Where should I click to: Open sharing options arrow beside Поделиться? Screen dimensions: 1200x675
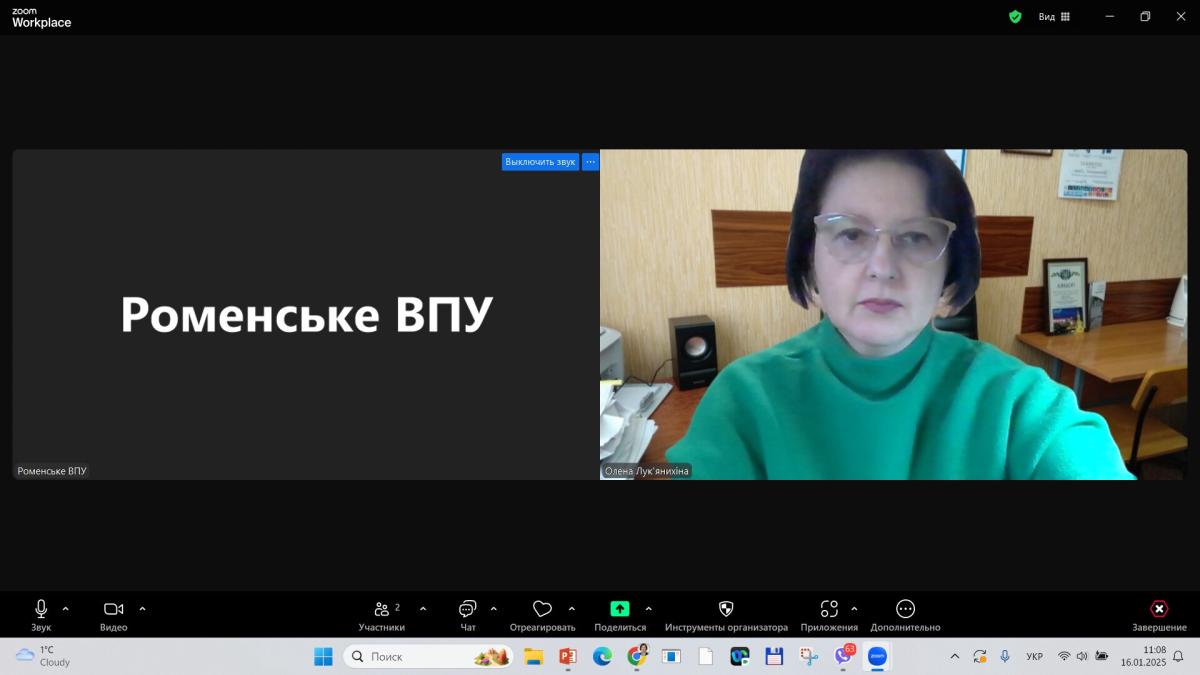coord(649,608)
